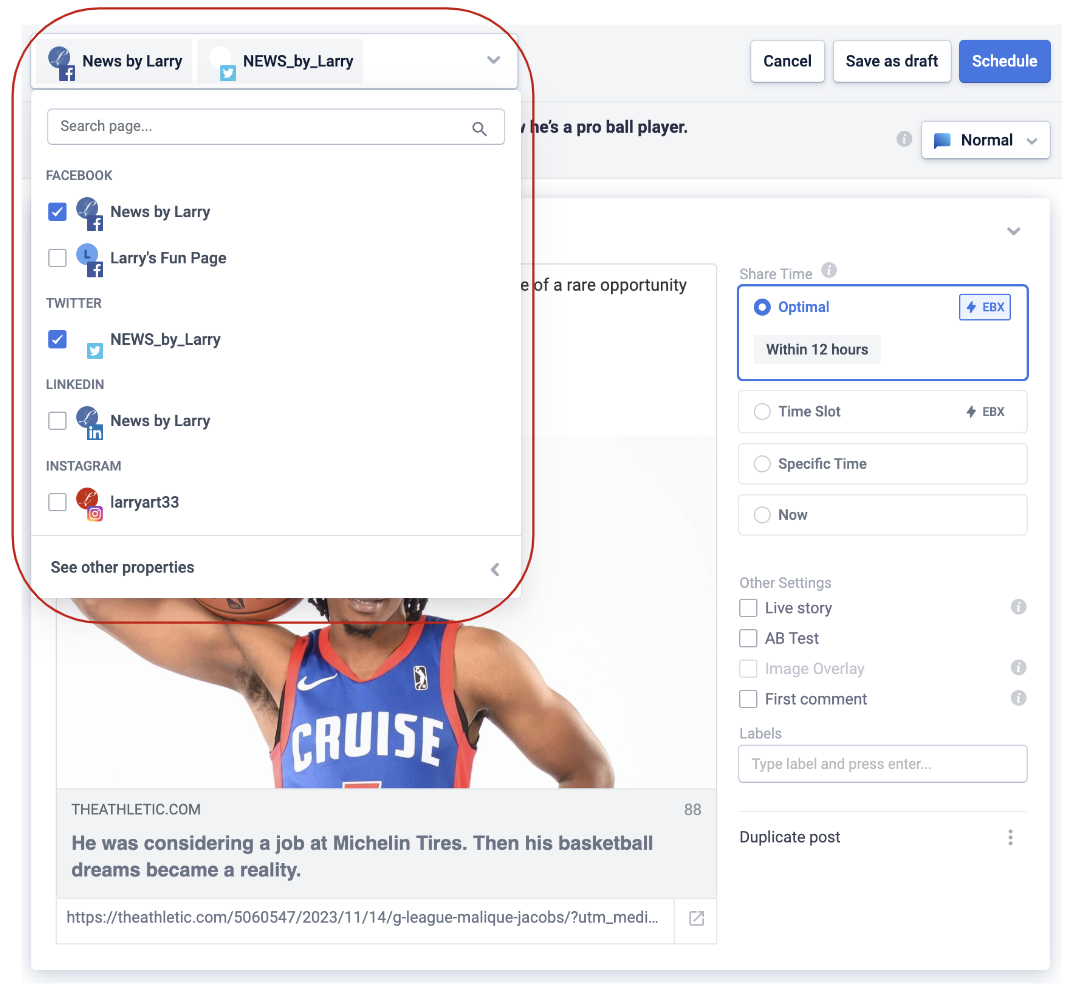The width and height of the screenshot is (1066, 984).
Task: Open See other properties
Action: pos(123,567)
